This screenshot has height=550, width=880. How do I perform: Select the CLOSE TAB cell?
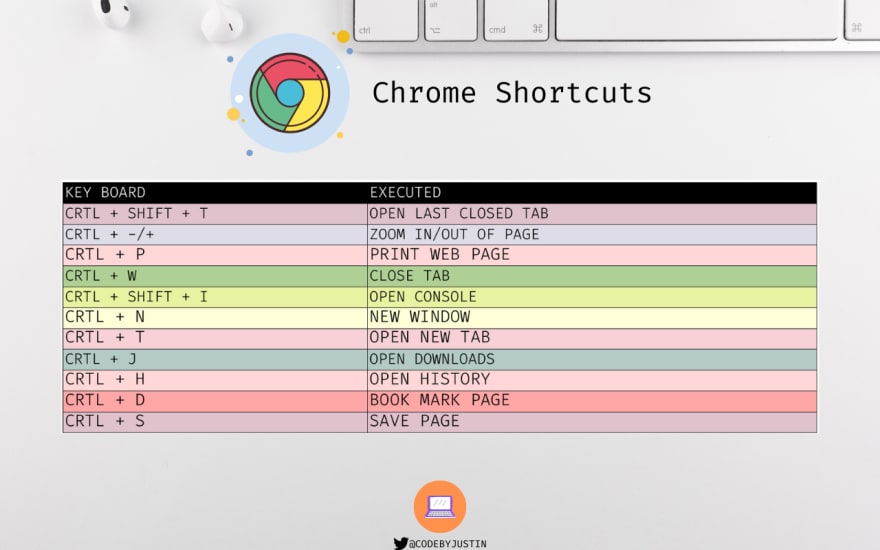tap(592, 276)
